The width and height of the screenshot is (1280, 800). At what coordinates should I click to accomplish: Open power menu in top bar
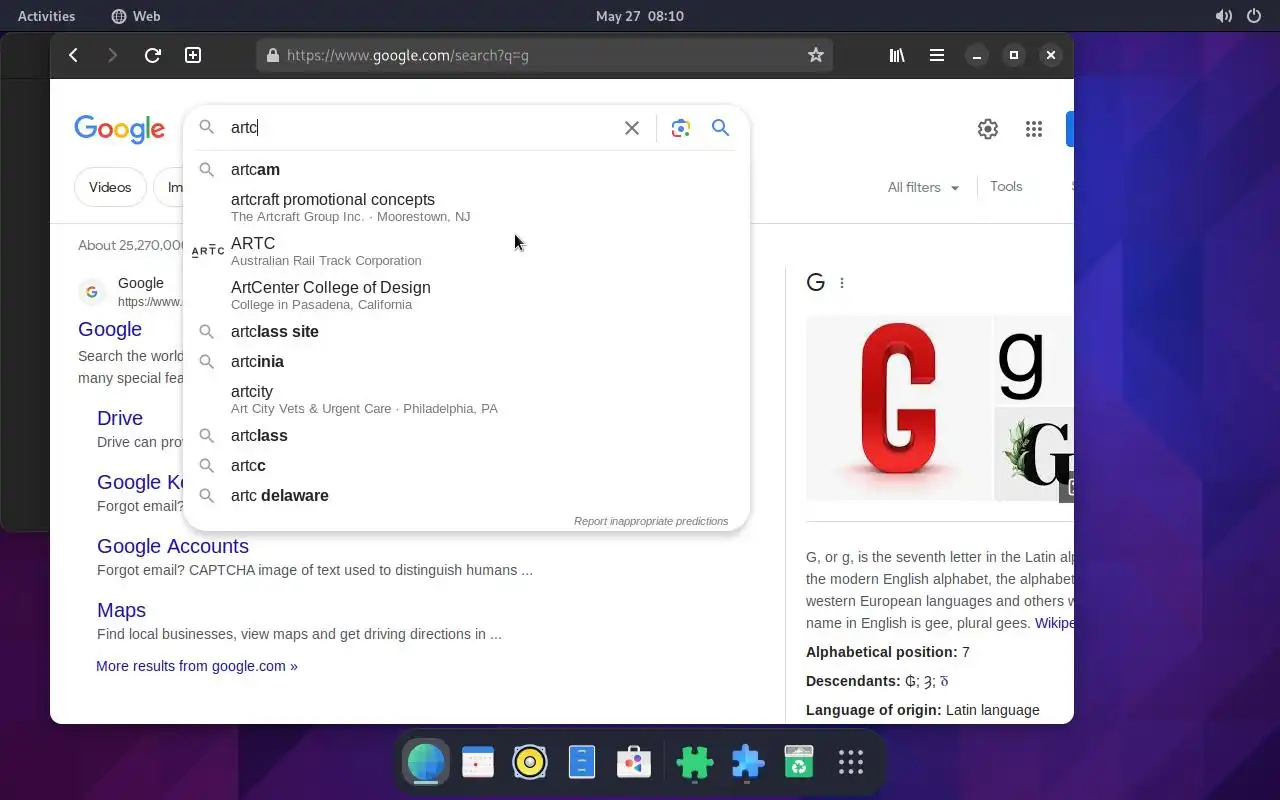pyautogui.click(x=1254, y=16)
